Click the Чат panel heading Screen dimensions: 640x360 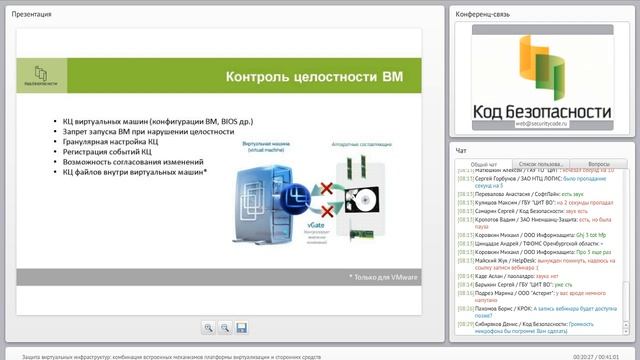click(x=461, y=151)
